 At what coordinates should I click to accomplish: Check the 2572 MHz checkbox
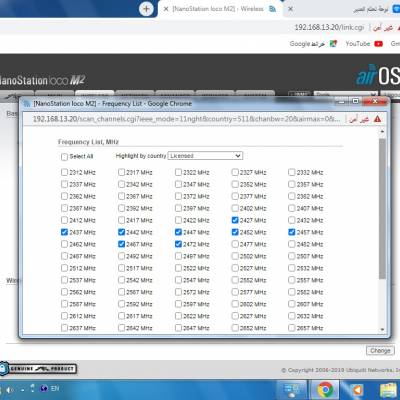178,292
